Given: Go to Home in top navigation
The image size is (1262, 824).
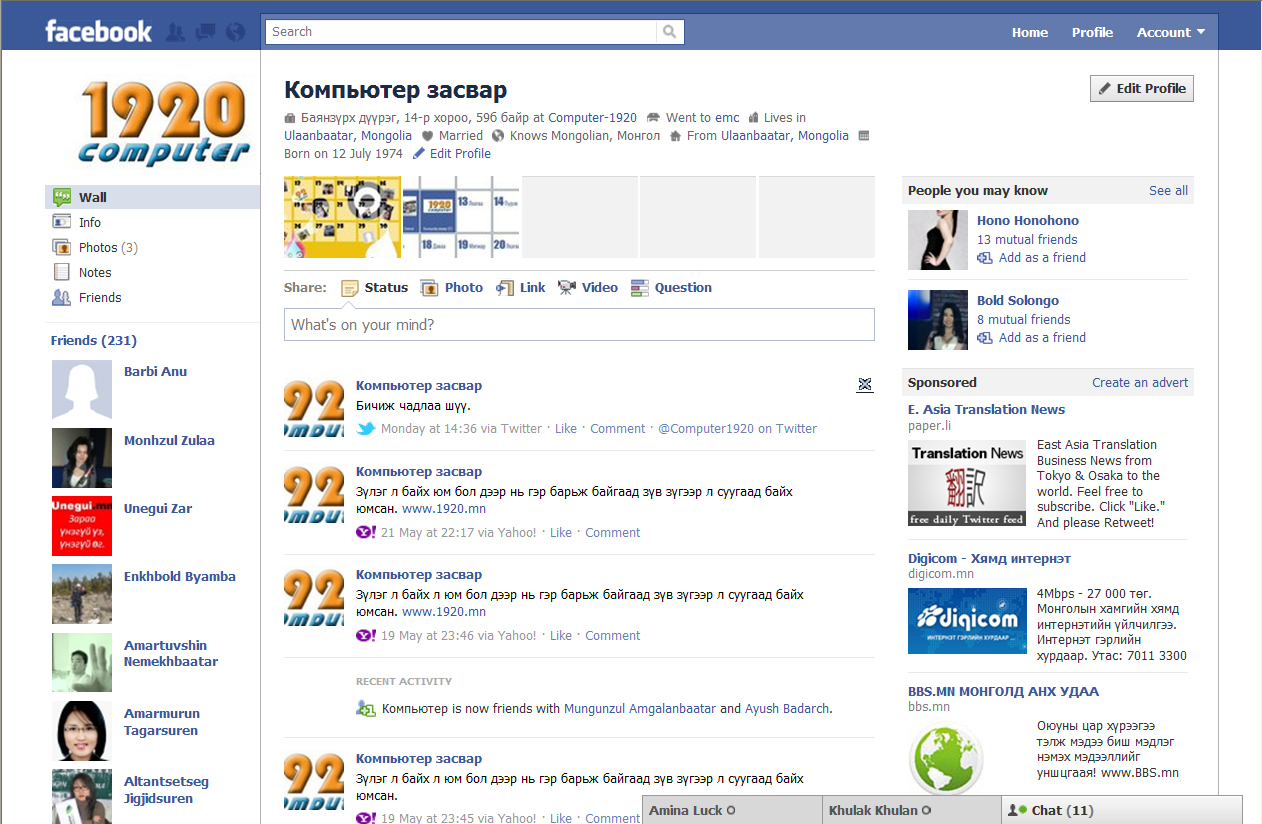Looking at the screenshot, I should [1030, 32].
